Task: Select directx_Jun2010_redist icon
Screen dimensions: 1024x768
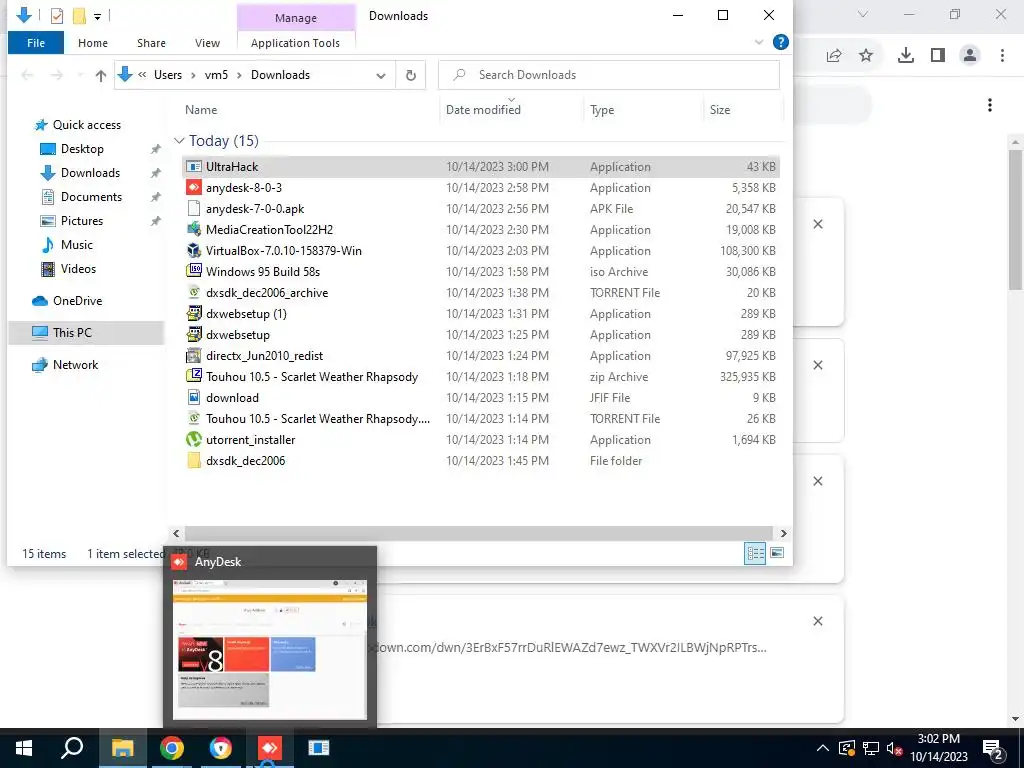Action: 193,355
